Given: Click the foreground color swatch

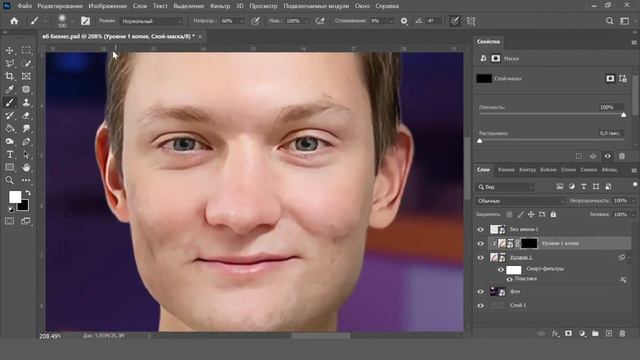Looking at the screenshot, I should tap(15, 197).
